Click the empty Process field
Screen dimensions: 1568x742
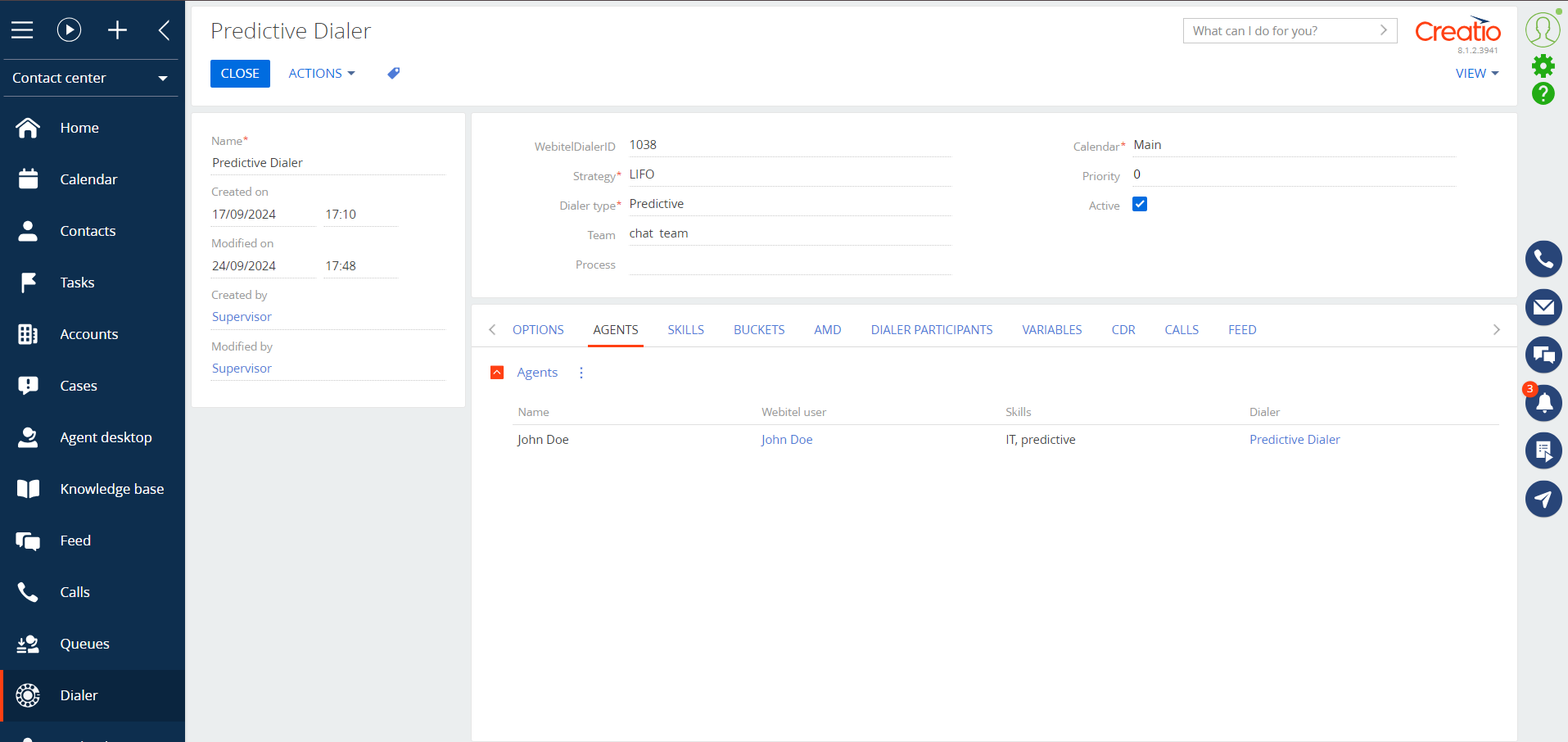[x=790, y=264]
